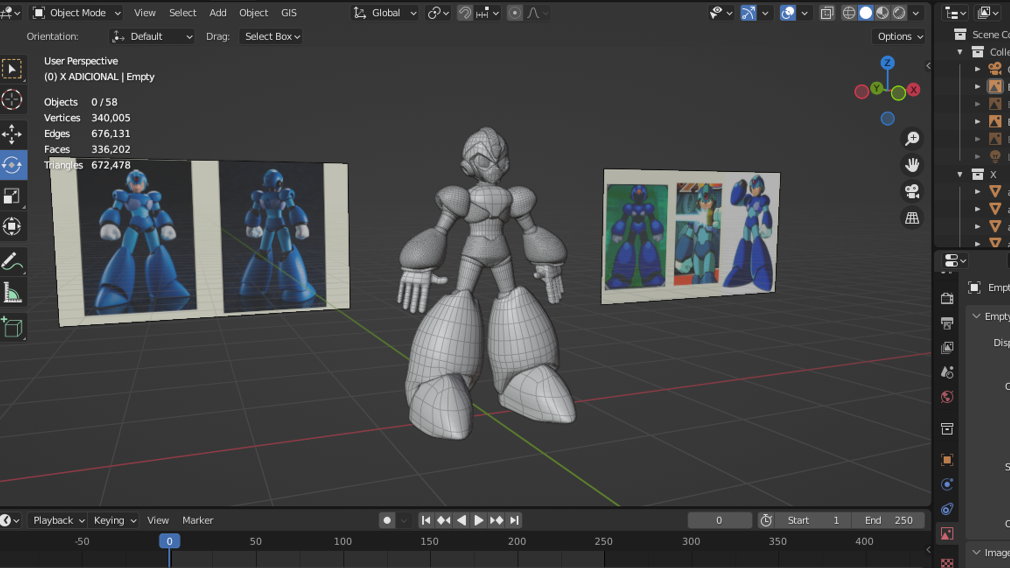Pick the Measure ruler tool
1010x568 pixels.
point(12,294)
